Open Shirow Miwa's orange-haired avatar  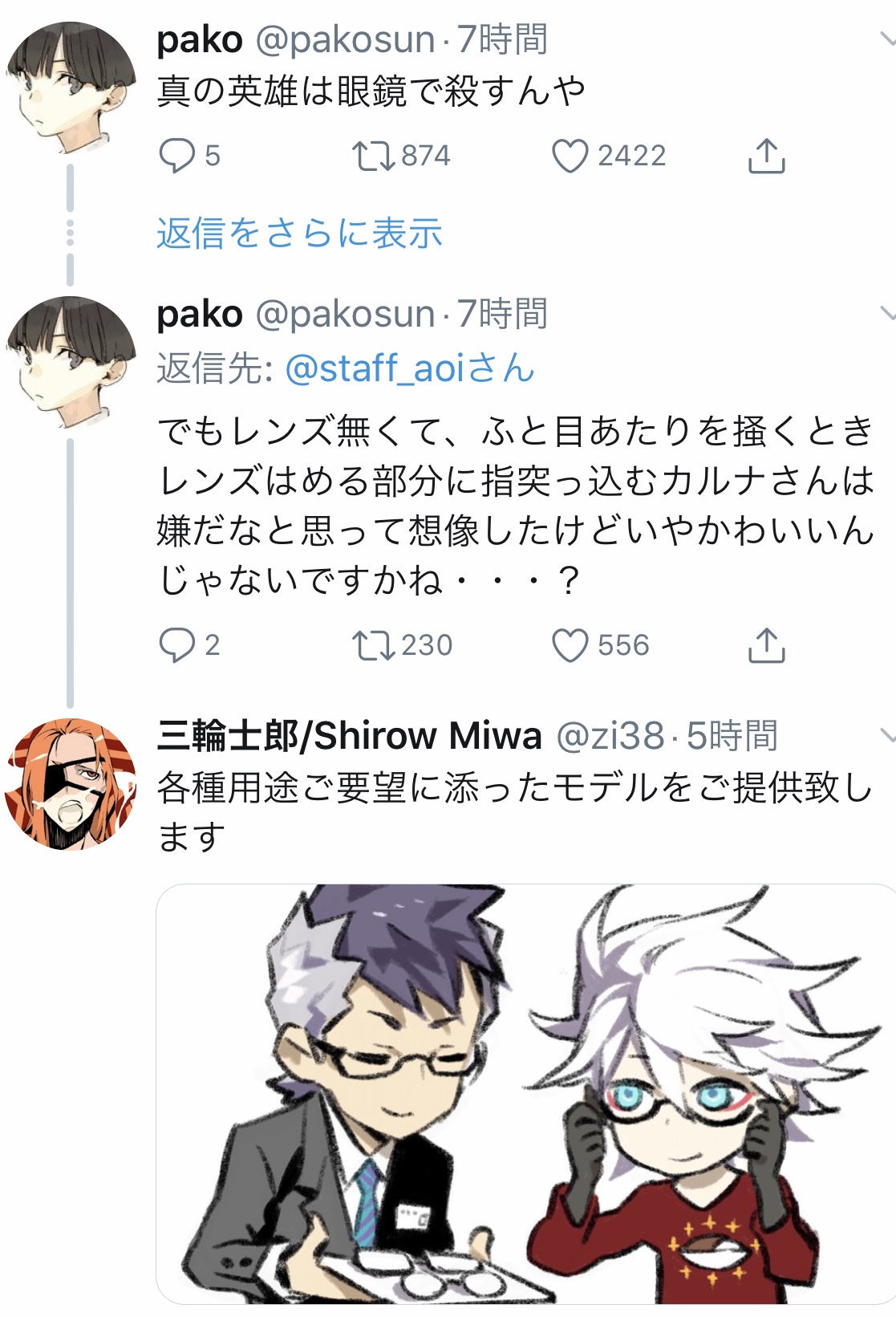[x=70, y=784]
